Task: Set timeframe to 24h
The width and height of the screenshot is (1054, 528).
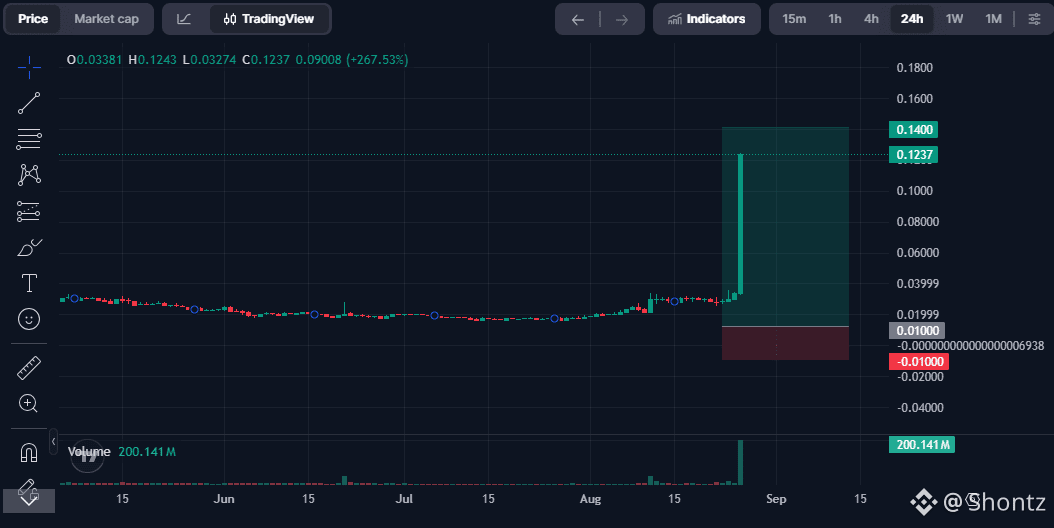Action: [x=911, y=19]
